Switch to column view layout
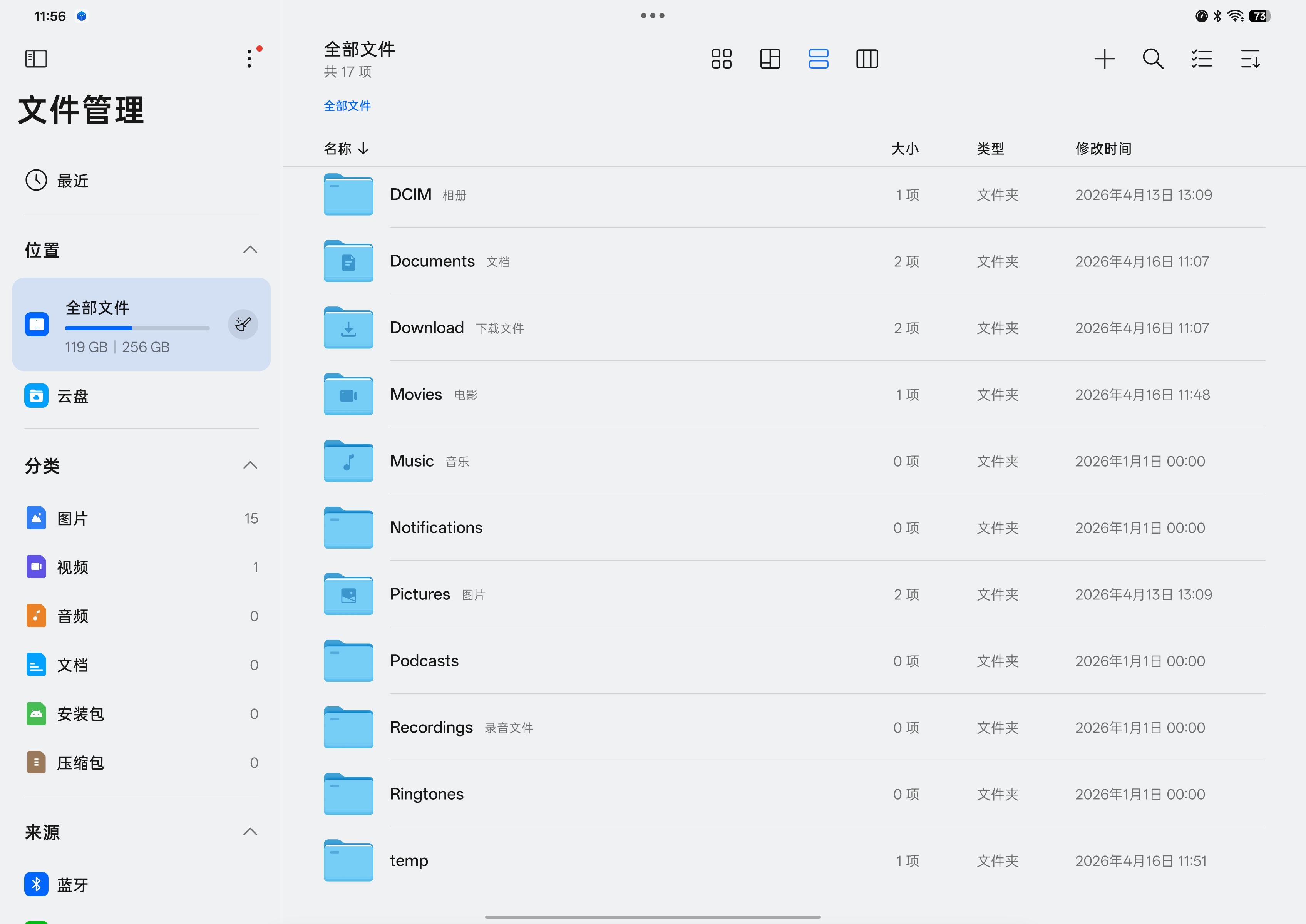Viewport: 1306px width, 924px height. [867, 59]
